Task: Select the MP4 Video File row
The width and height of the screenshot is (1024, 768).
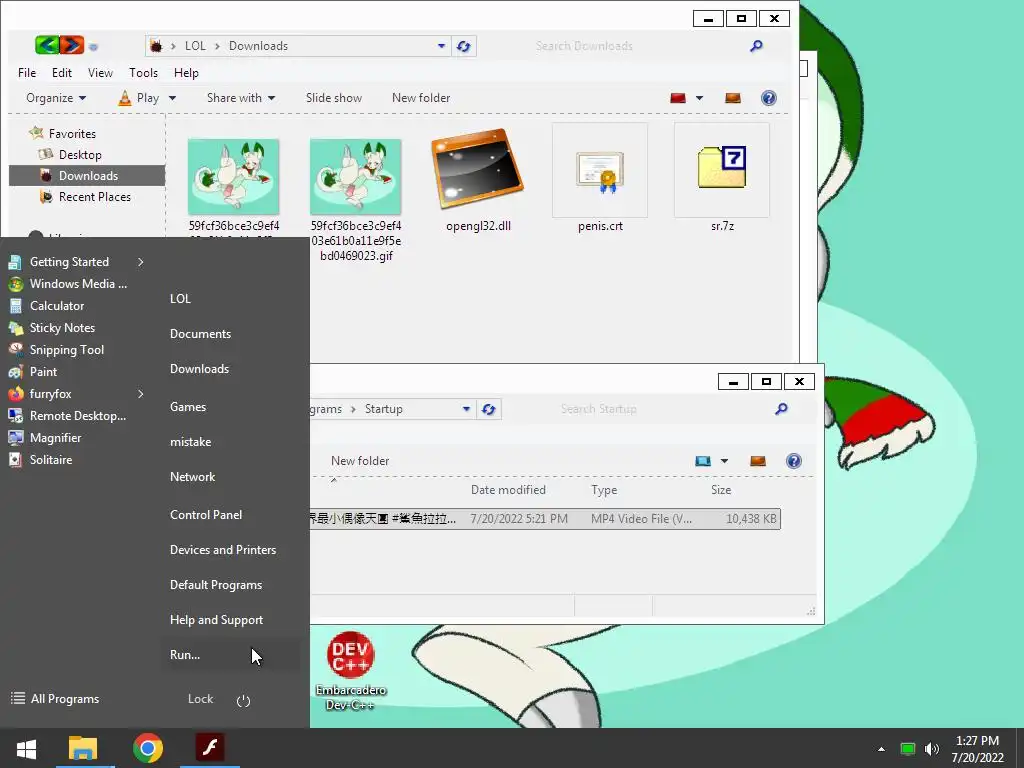Action: pyautogui.click(x=545, y=519)
